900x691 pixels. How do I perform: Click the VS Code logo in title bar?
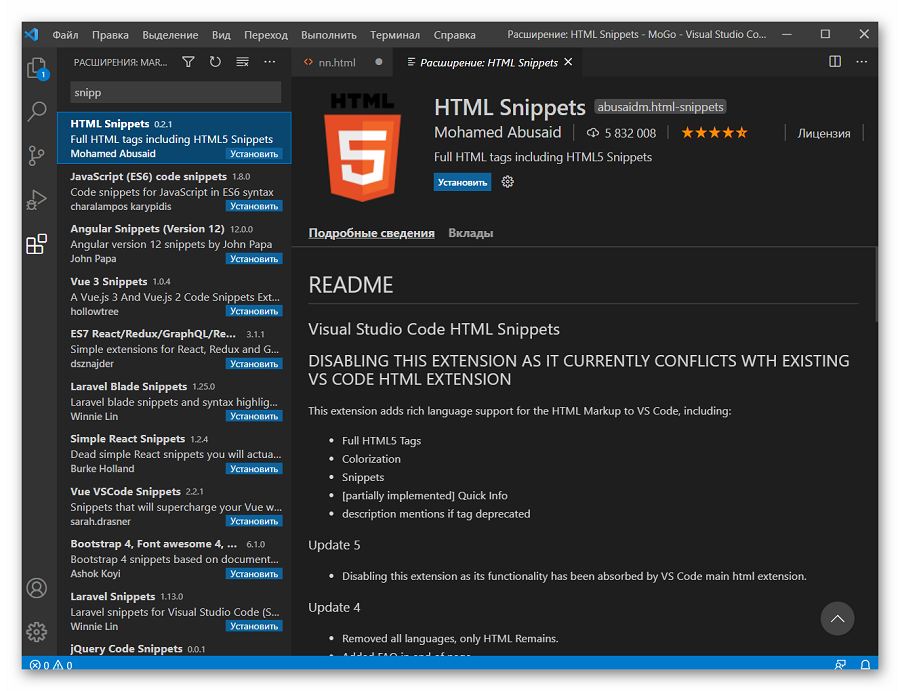[x=32, y=34]
